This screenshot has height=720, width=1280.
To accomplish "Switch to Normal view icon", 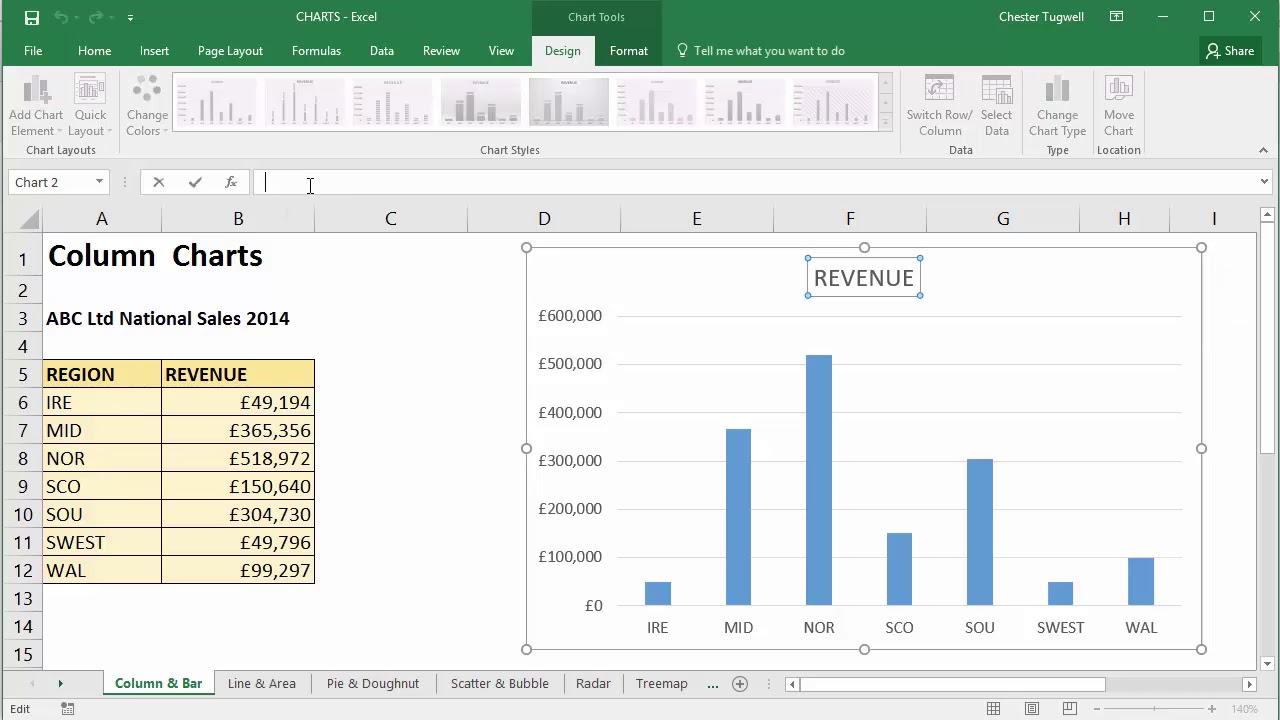I will (x=993, y=709).
